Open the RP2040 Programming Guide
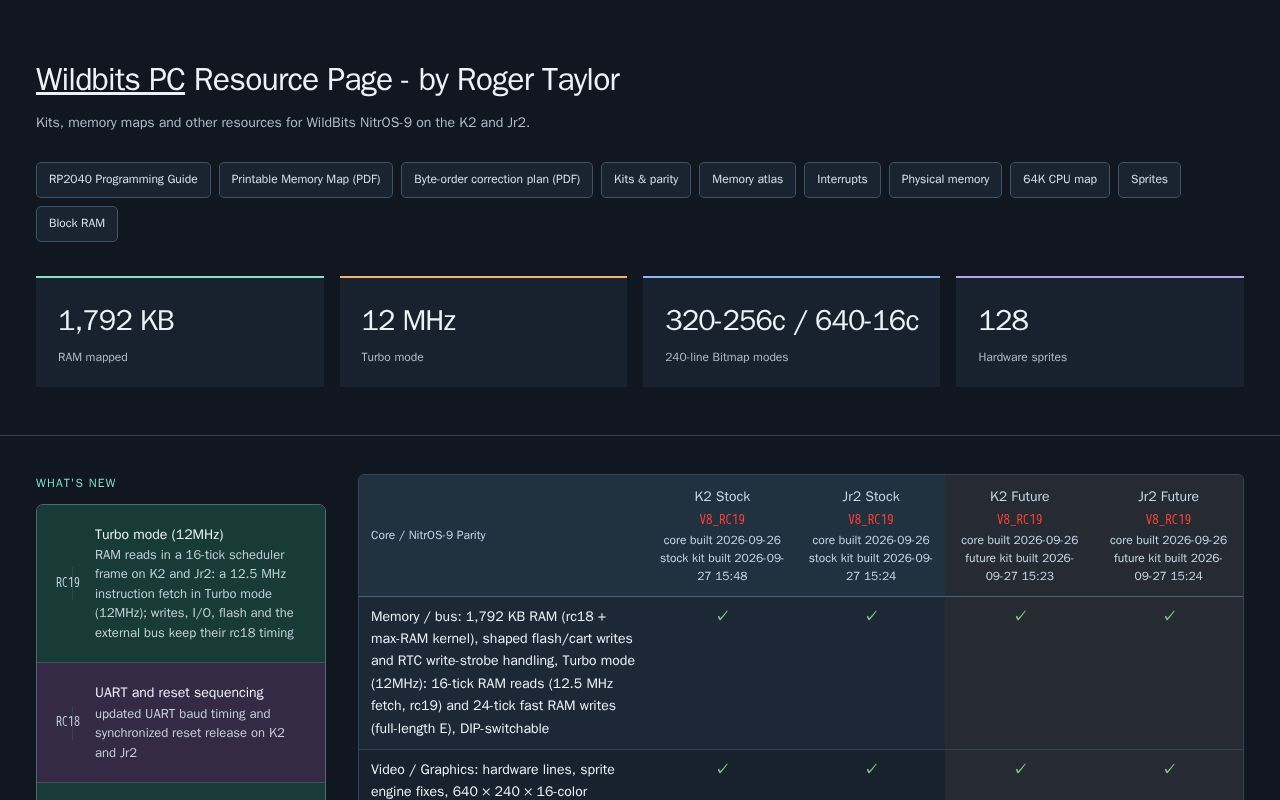The width and height of the screenshot is (1280, 800). [123, 180]
